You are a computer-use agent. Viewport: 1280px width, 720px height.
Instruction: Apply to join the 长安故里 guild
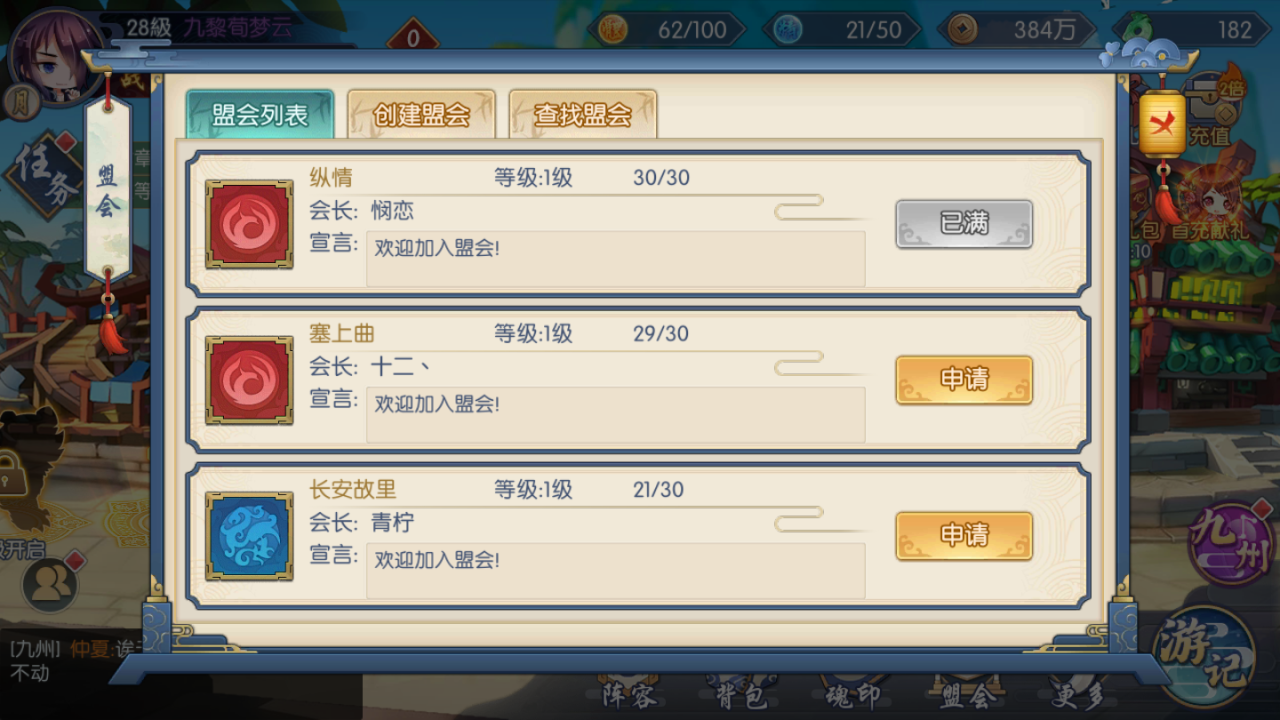pyautogui.click(x=964, y=536)
